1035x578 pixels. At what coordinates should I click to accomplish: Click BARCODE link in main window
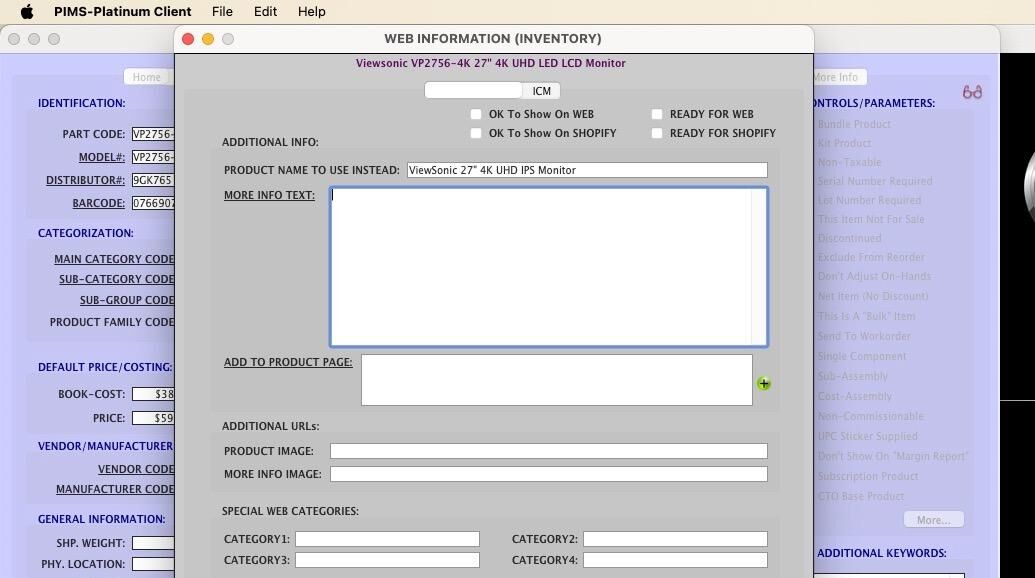coord(98,203)
